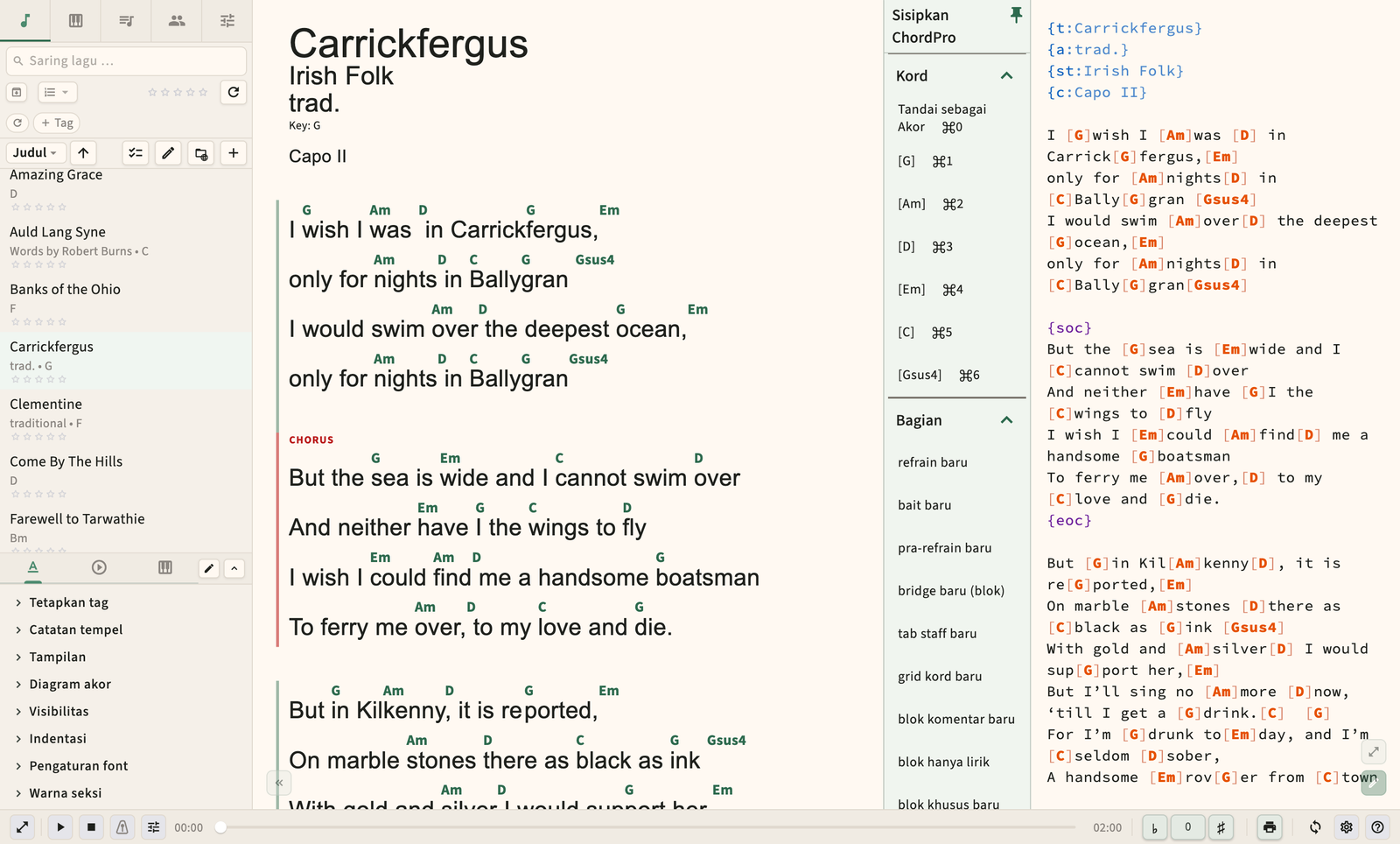The height and width of the screenshot is (844, 1400).
Task: Open the setlists tab with playlist note icon
Action: (x=126, y=20)
